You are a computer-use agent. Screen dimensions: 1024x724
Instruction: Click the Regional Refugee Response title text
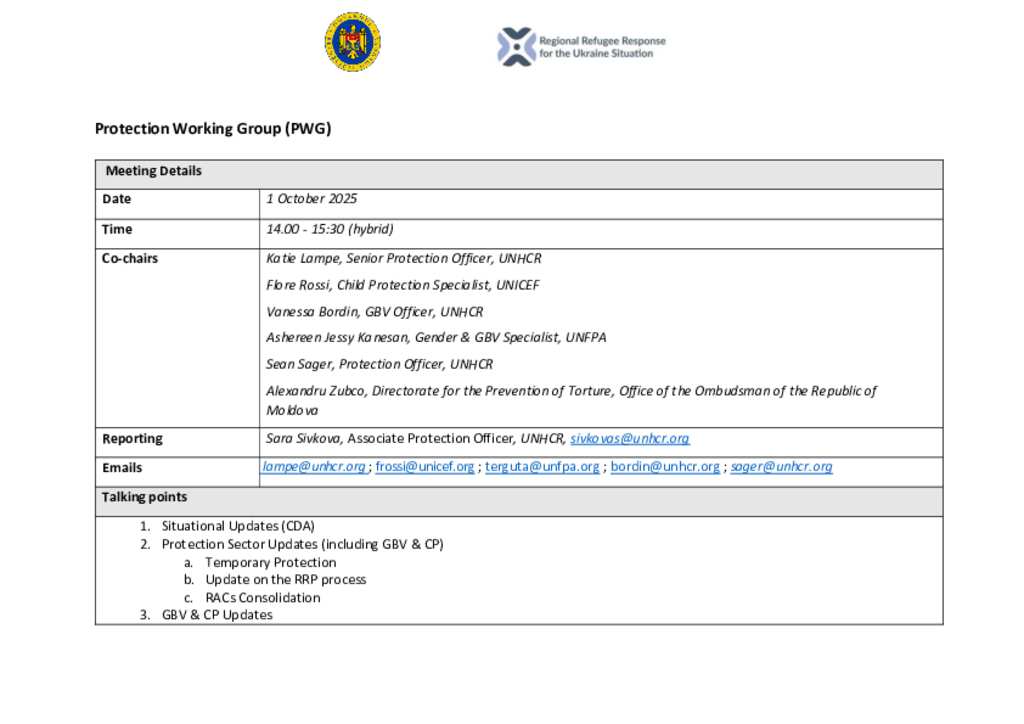pos(602,47)
